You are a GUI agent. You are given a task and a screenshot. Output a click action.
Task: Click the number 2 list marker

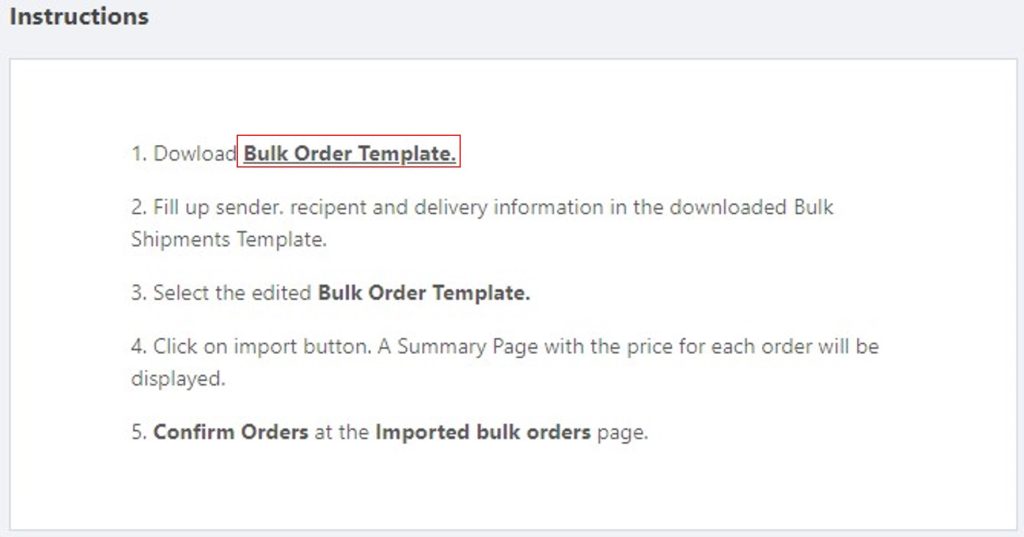pos(138,207)
